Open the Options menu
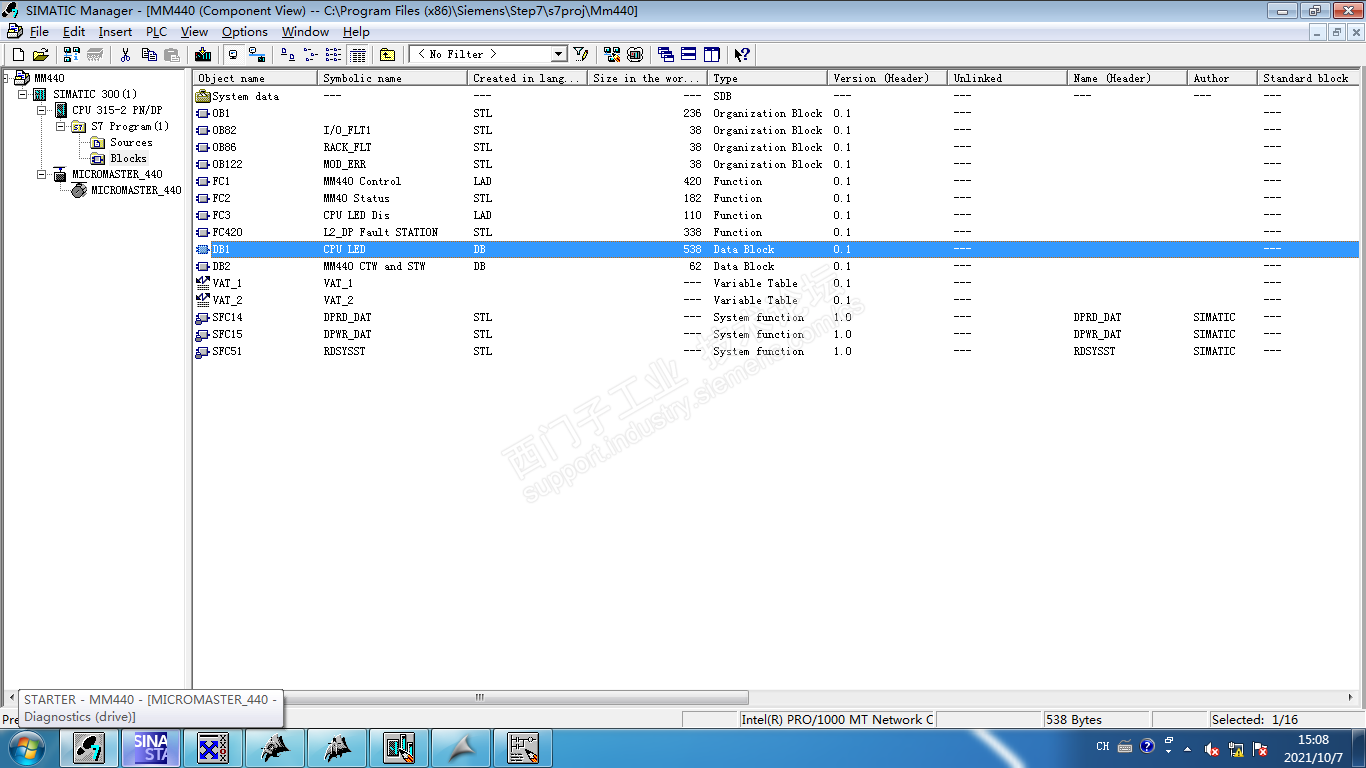The width and height of the screenshot is (1366, 768). 245,32
